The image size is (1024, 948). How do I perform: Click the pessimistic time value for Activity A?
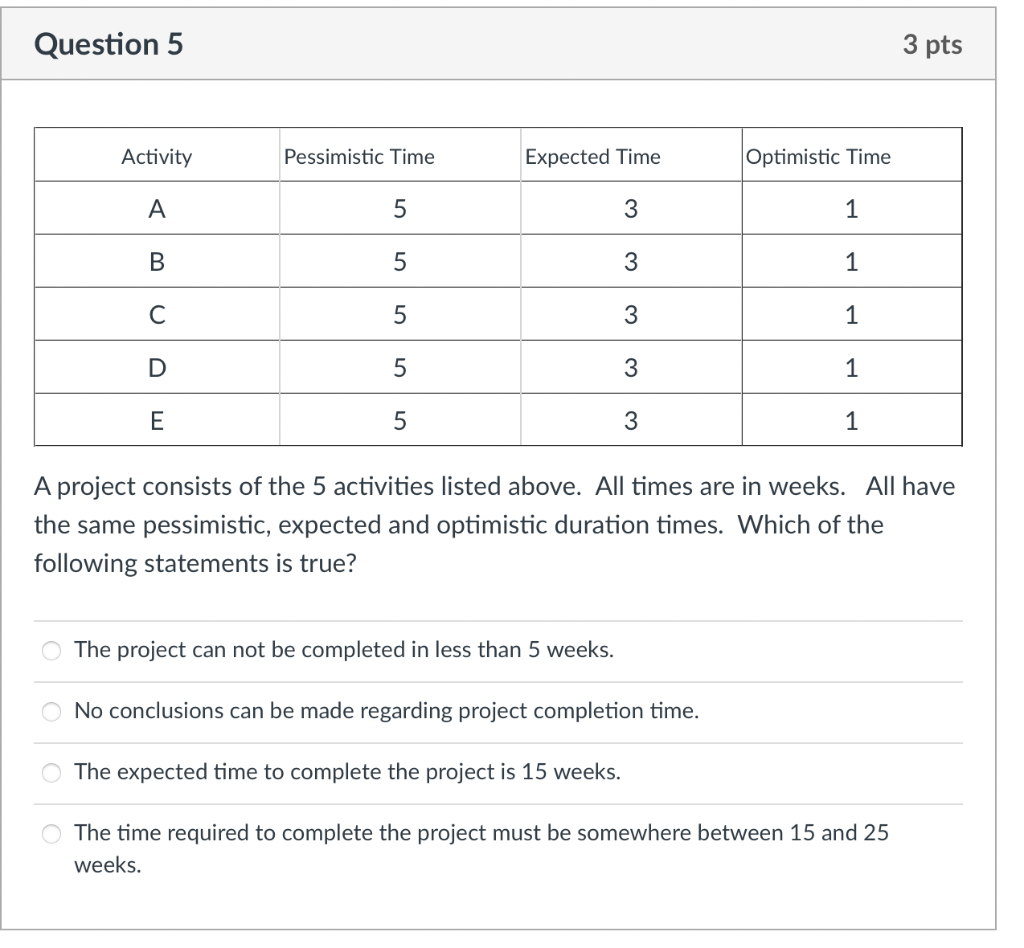click(400, 208)
